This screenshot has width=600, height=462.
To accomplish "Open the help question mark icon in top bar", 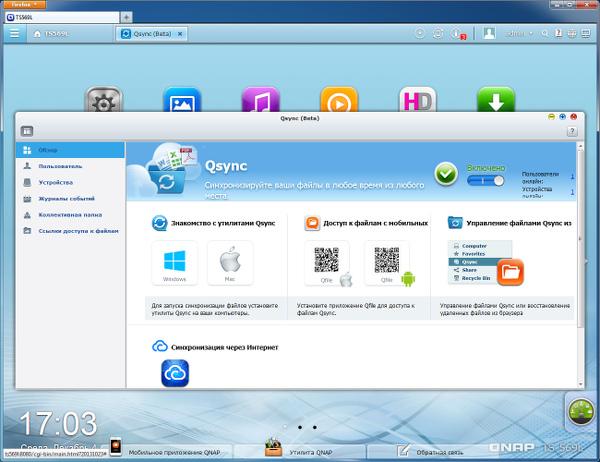I will (558, 33).
